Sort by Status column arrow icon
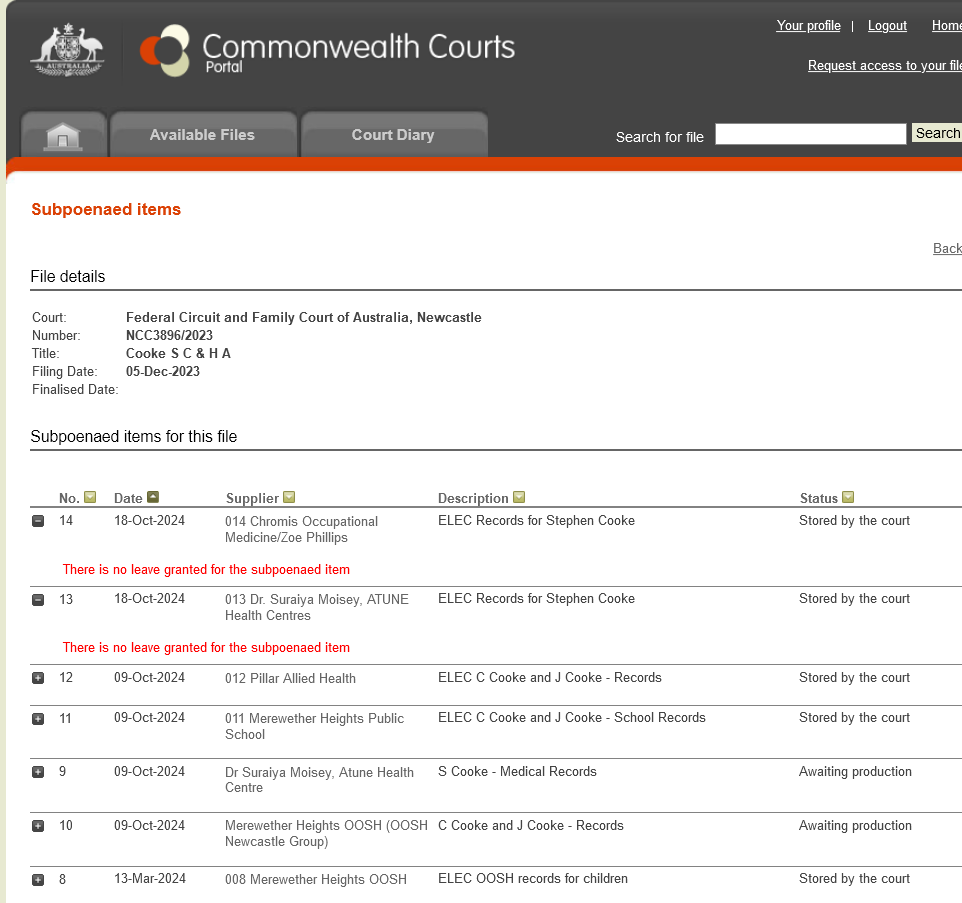962x903 pixels. click(x=848, y=498)
